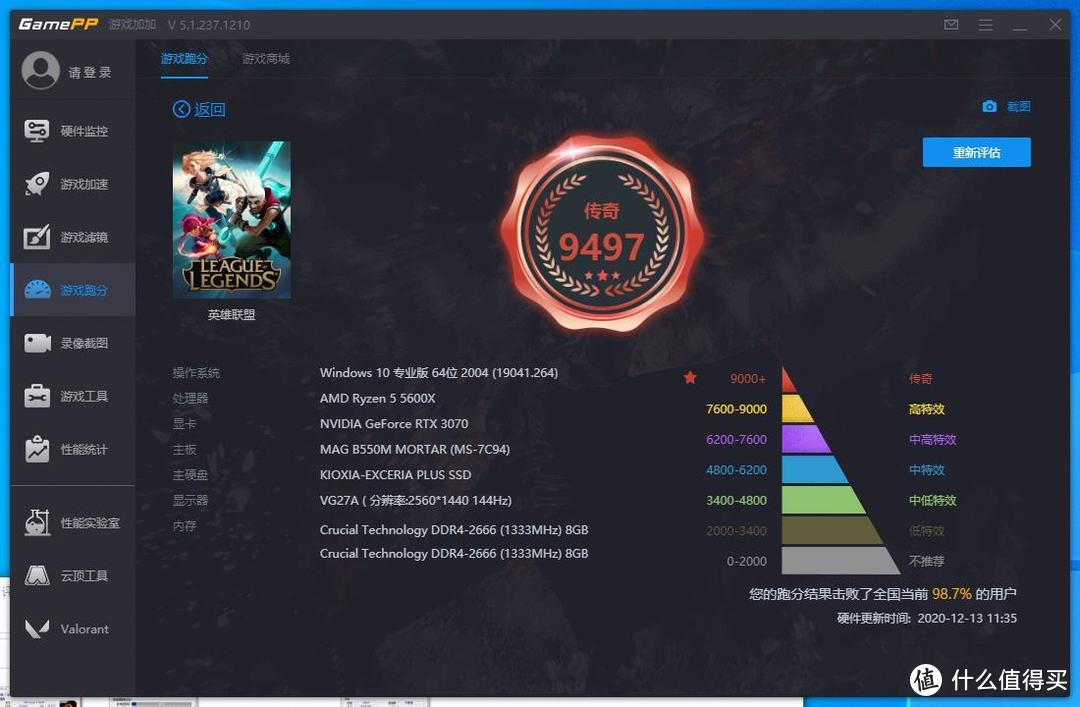1080x707 pixels.
Task: Click the gray 0-2000 pyramid tier
Action: pyautogui.click(x=837, y=560)
